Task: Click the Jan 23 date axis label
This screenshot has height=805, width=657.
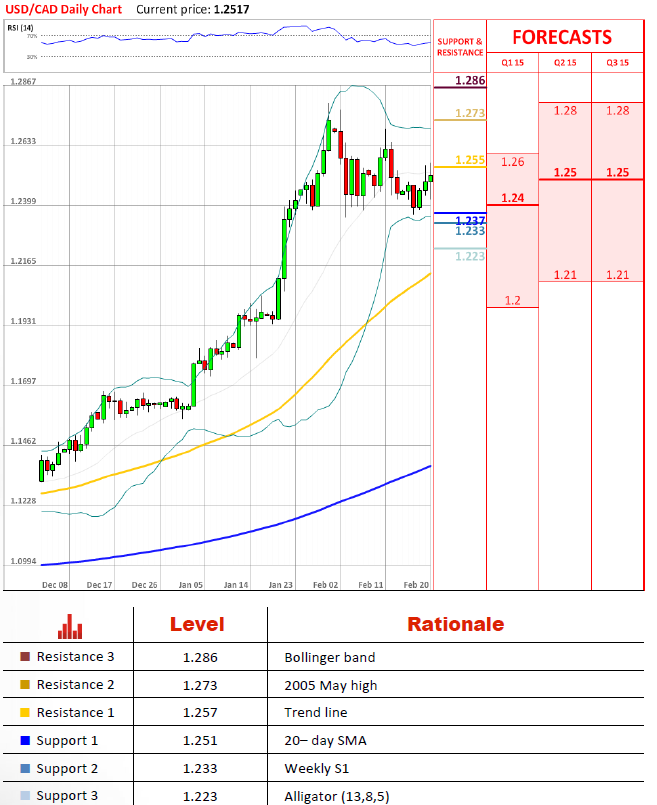Action: point(280,585)
